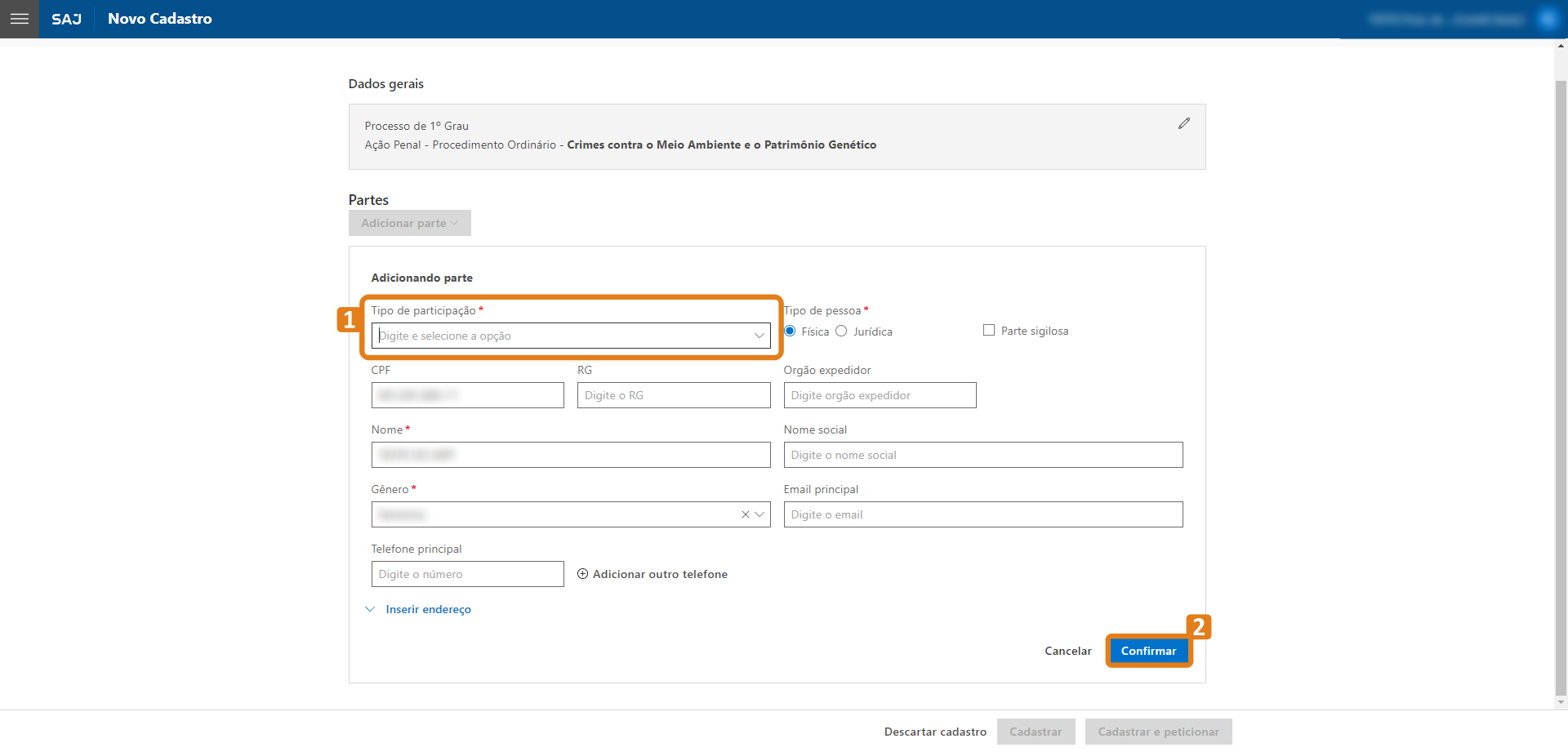Image resolution: width=1568 pixels, height=752 pixels.
Task: Click the plus icon to add another phone
Action: (582, 574)
